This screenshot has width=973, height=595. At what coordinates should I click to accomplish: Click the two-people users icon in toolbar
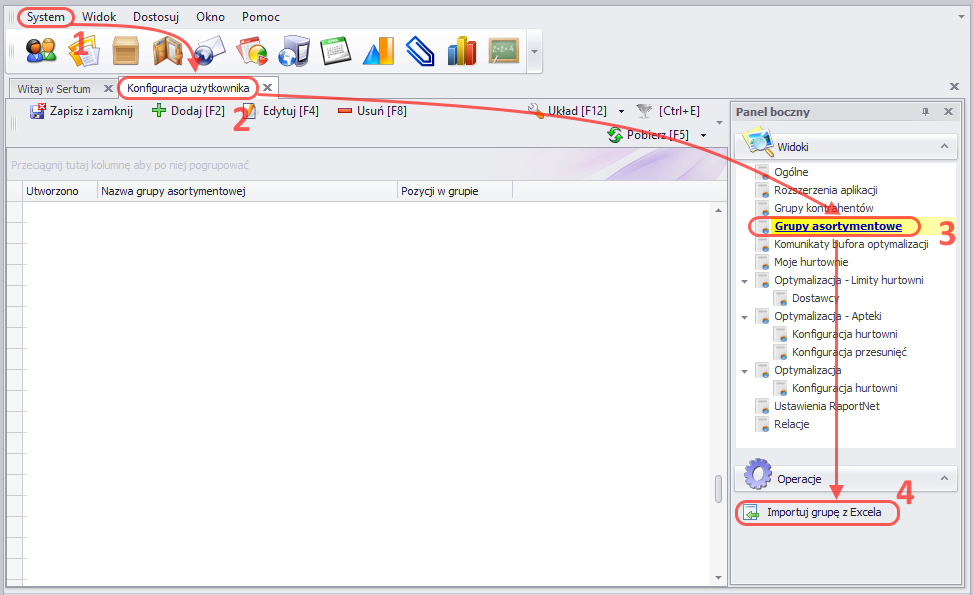click(41, 50)
